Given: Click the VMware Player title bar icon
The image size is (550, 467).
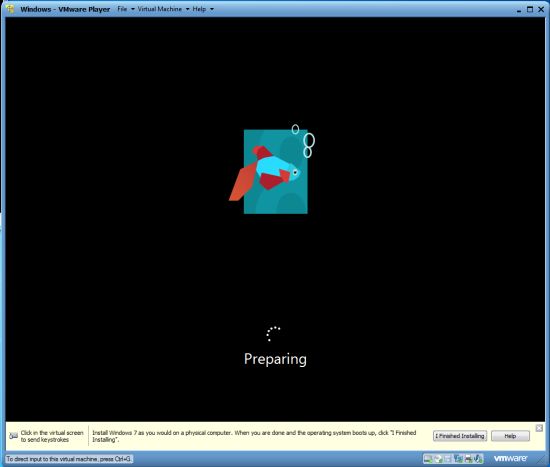Looking at the screenshot, I should pos(11,9).
